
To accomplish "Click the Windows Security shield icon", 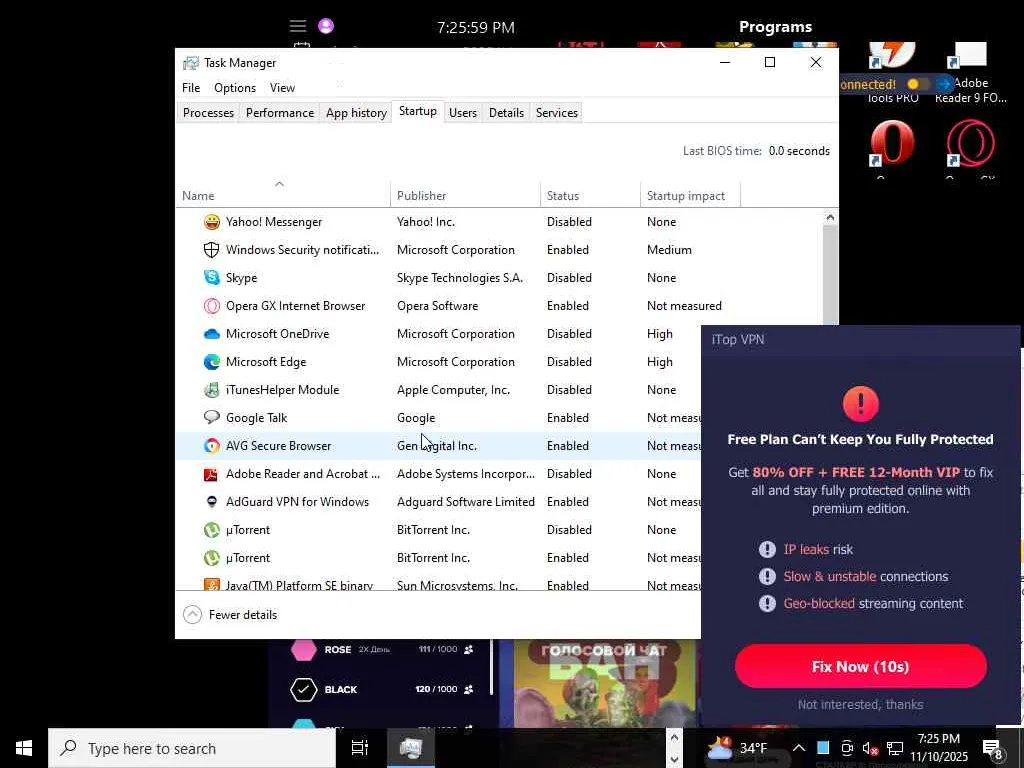I will pyautogui.click(x=212, y=250).
